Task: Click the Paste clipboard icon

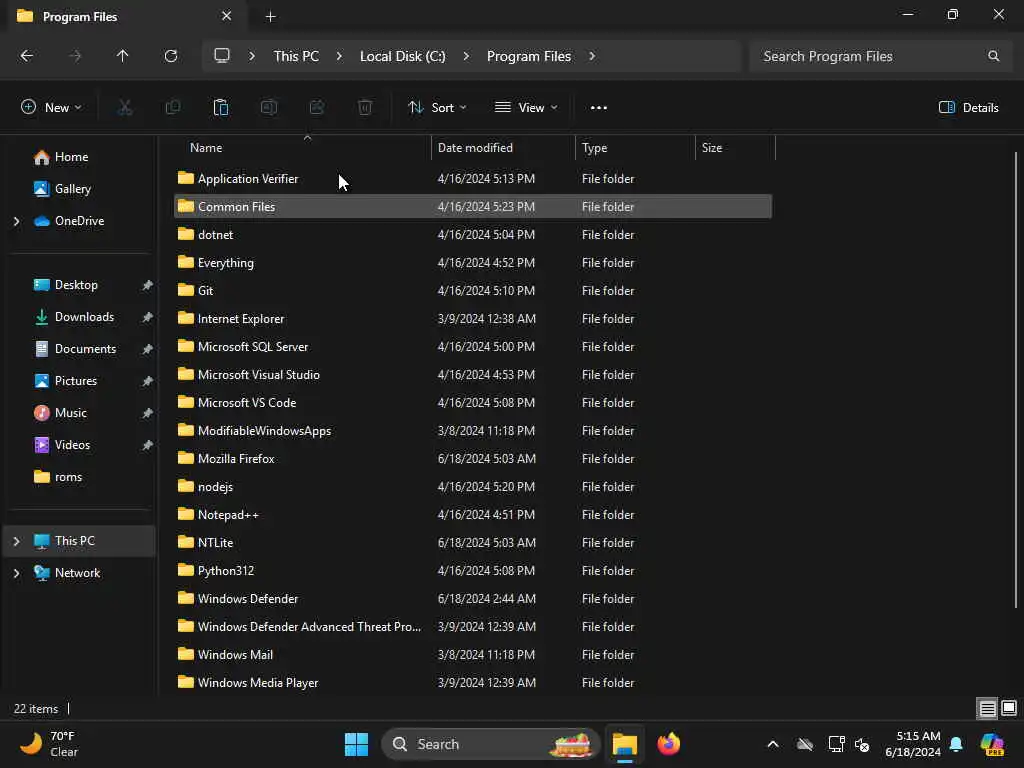Action: tap(221, 108)
